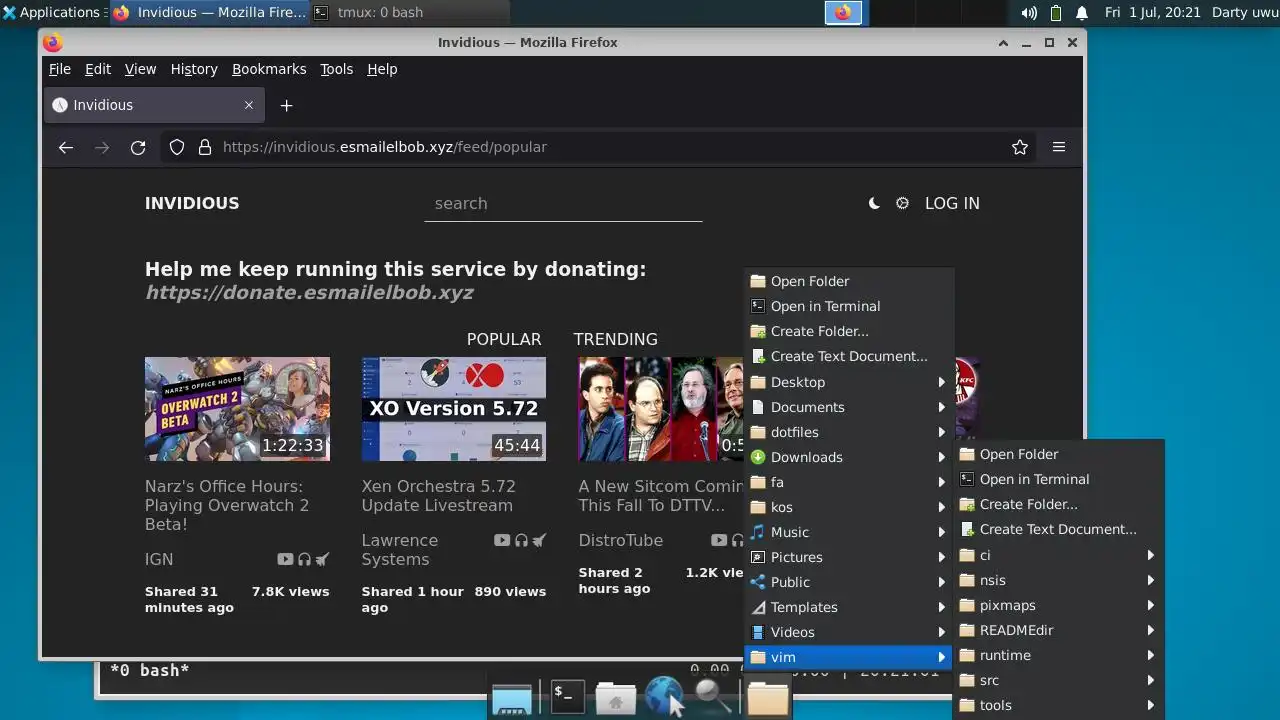Audio mode headphones icon on Lawrence Systems video
Screen dimensions: 1280x720
[521, 540]
